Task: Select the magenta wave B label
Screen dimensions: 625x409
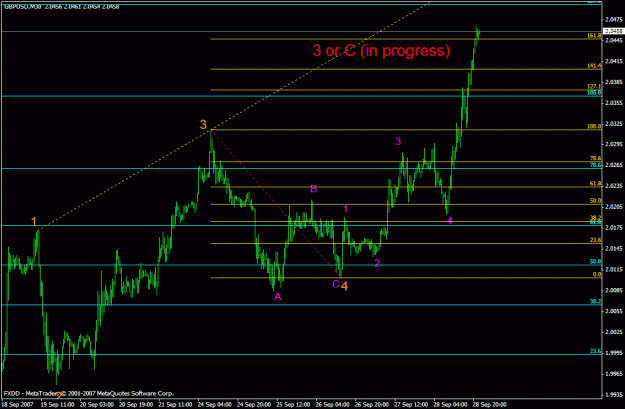Action: (x=313, y=189)
